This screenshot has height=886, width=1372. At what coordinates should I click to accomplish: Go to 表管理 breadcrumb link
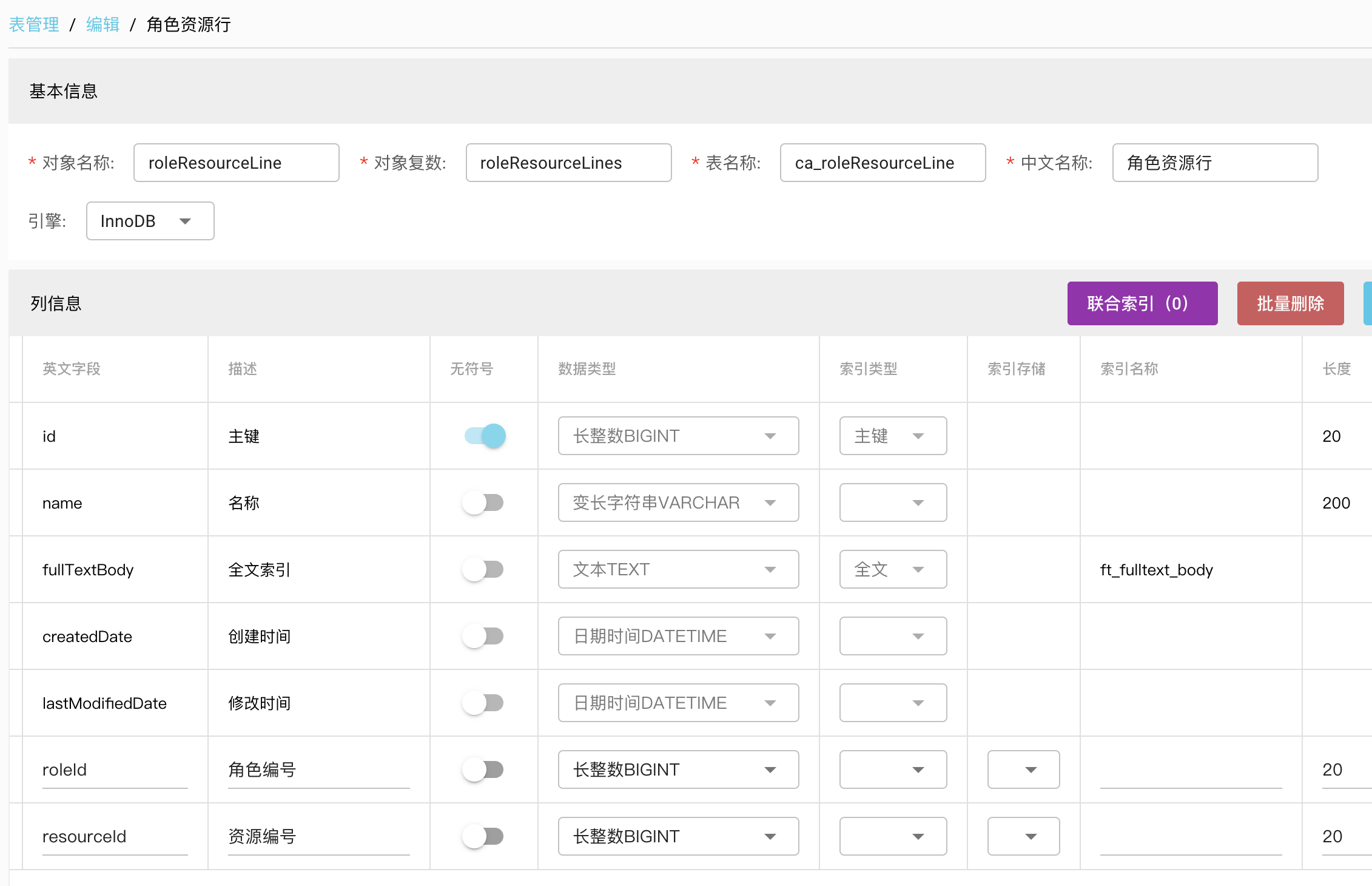(x=34, y=24)
